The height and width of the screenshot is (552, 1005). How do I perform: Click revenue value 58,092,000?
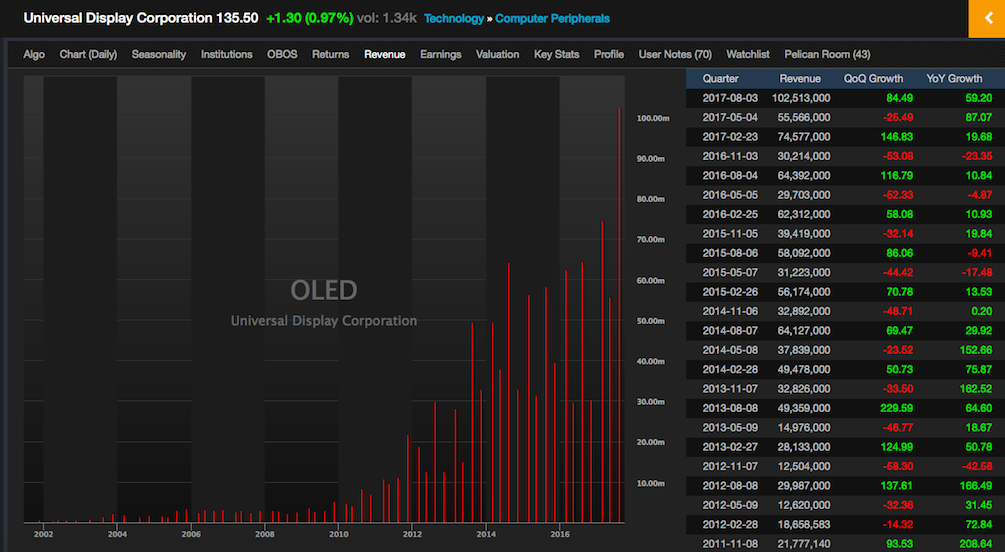(804, 253)
